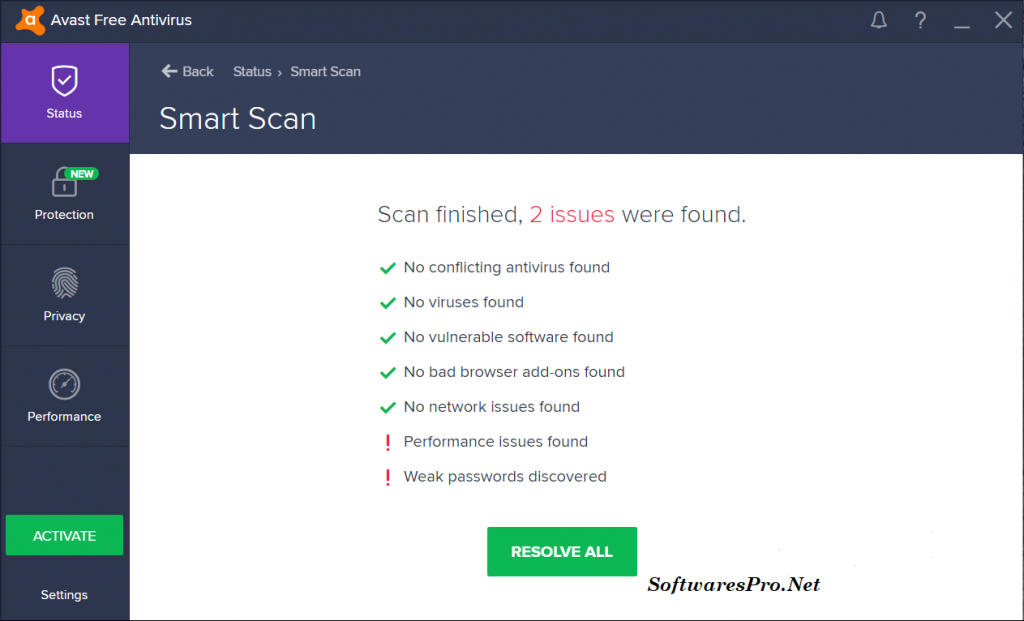Click the red exclamation beside Weak passwords discovered
This screenshot has height=621, width=1024.
pos(387,476)
